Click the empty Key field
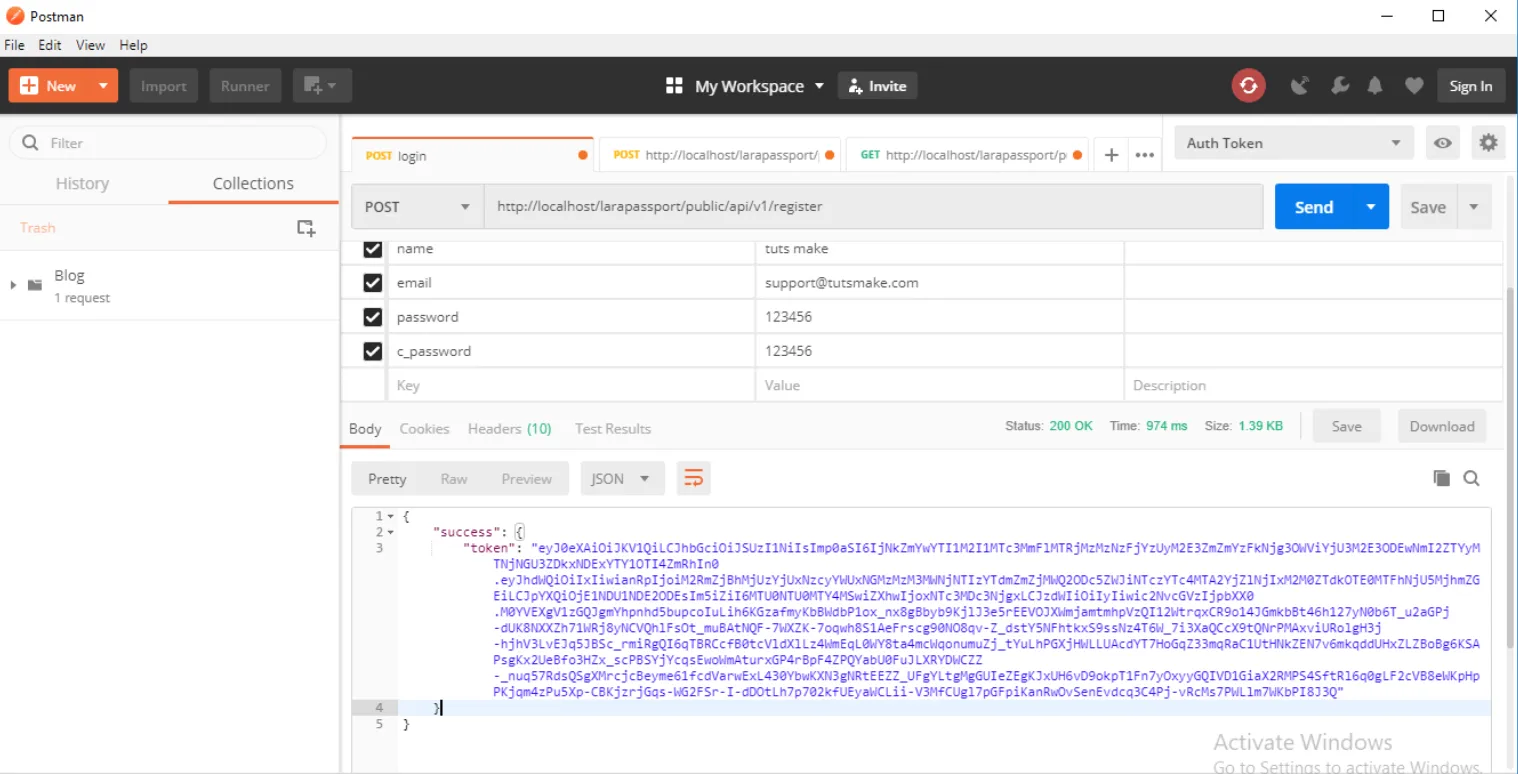The image size is (1518, 774). pos(572,385)
